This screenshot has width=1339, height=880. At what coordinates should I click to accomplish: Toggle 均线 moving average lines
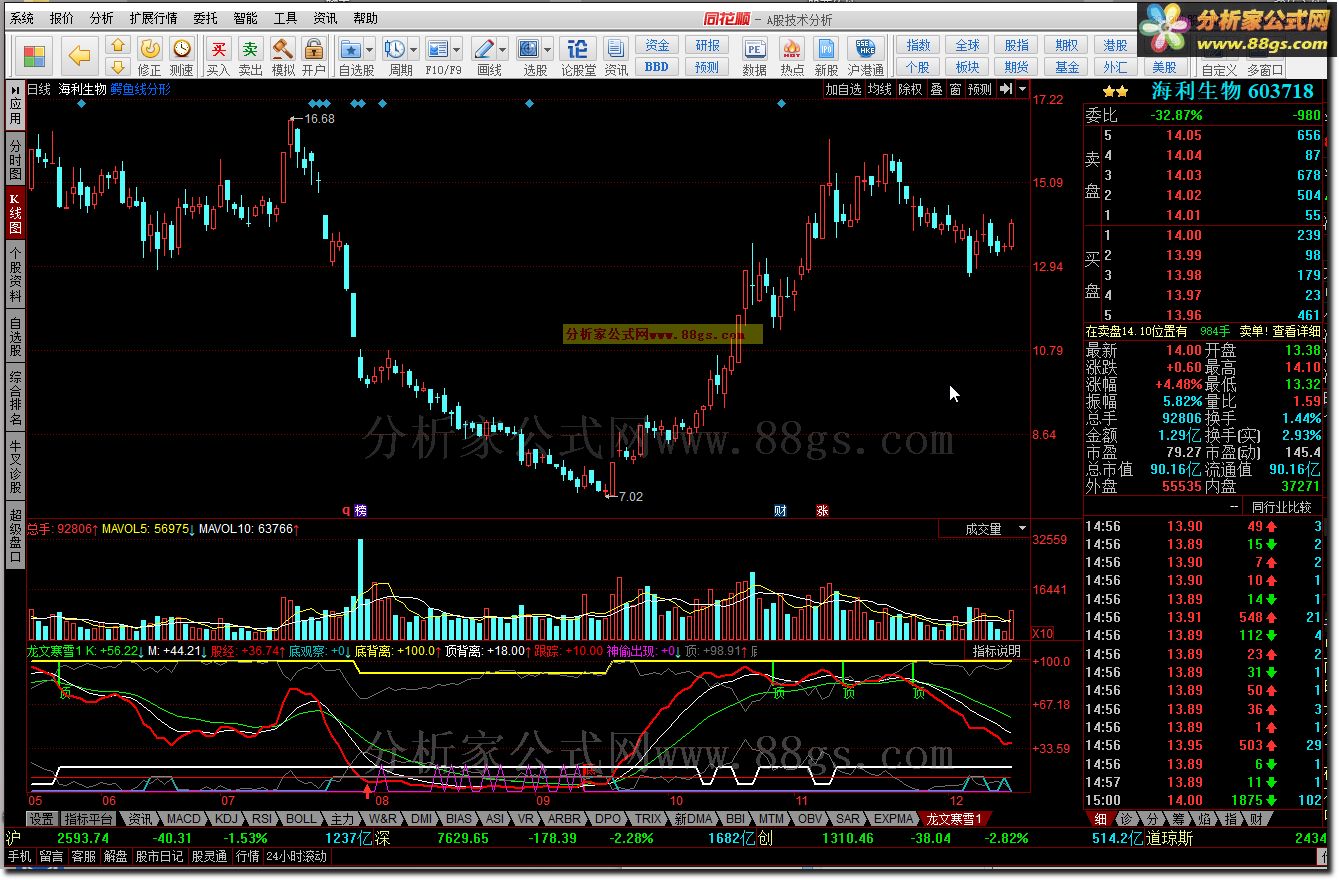tap(879, 89)
